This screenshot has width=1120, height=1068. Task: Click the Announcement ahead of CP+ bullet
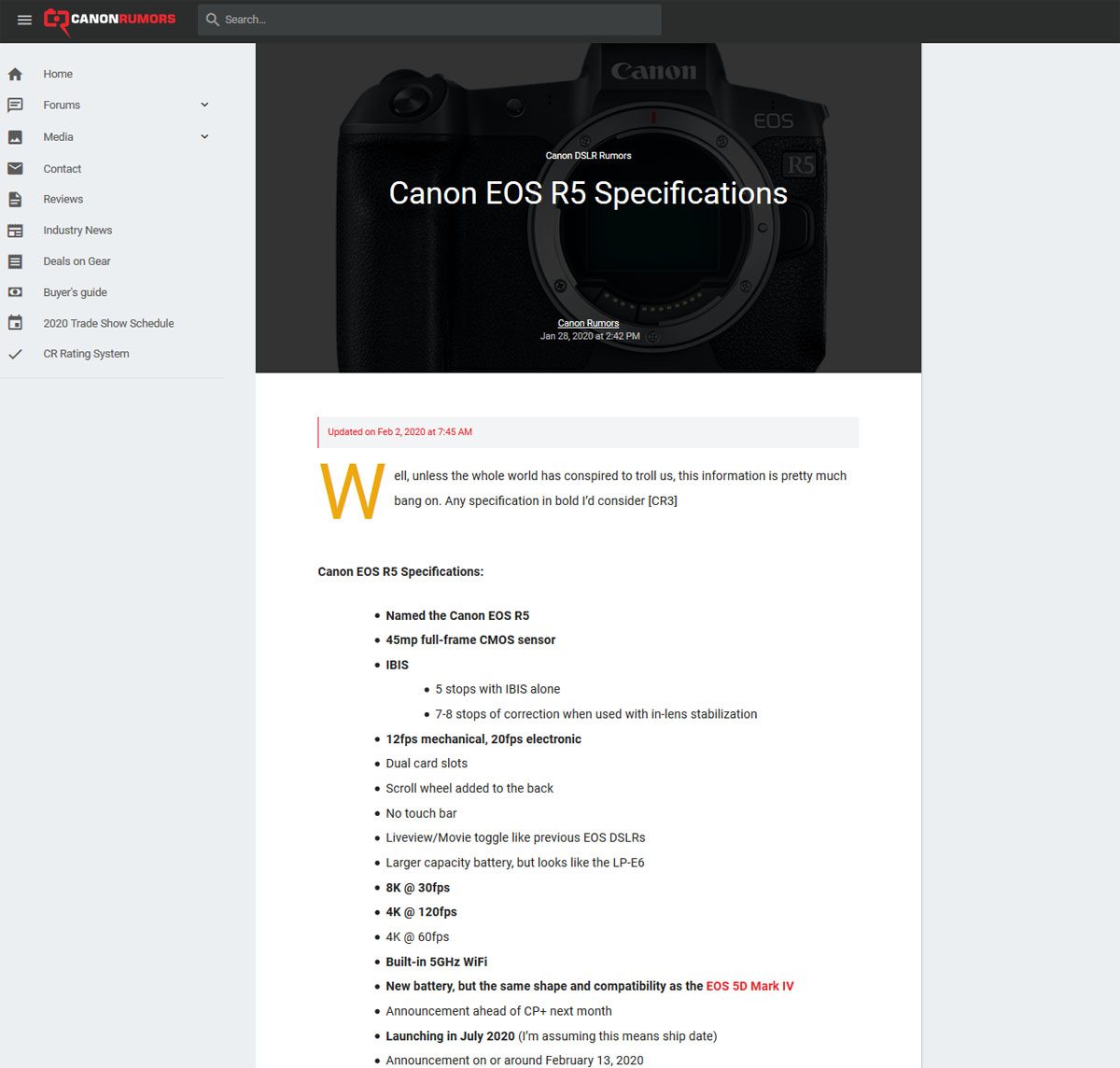pos(498,1011)
